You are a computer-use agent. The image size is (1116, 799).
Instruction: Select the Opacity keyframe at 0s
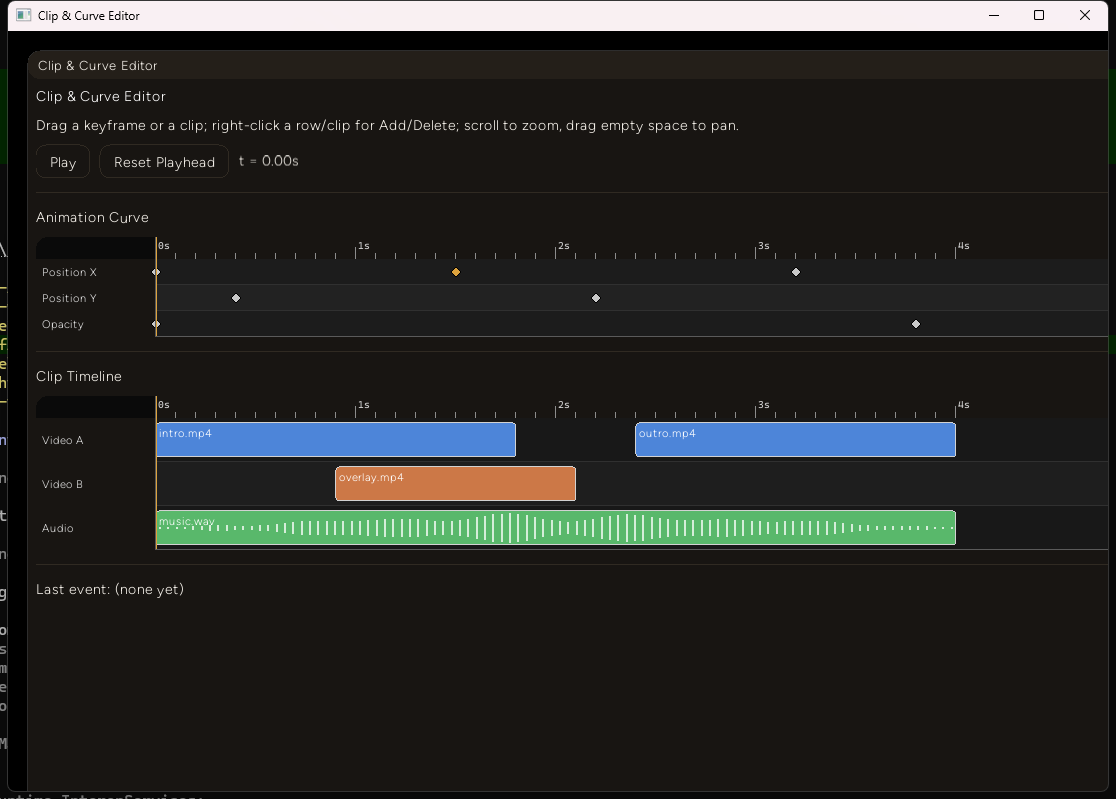pyautogui.click(x=157, y=324)
